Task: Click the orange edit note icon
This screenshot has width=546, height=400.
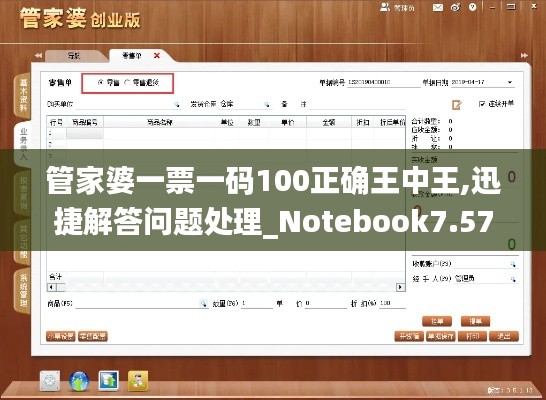Action: [x=457, y=105]
